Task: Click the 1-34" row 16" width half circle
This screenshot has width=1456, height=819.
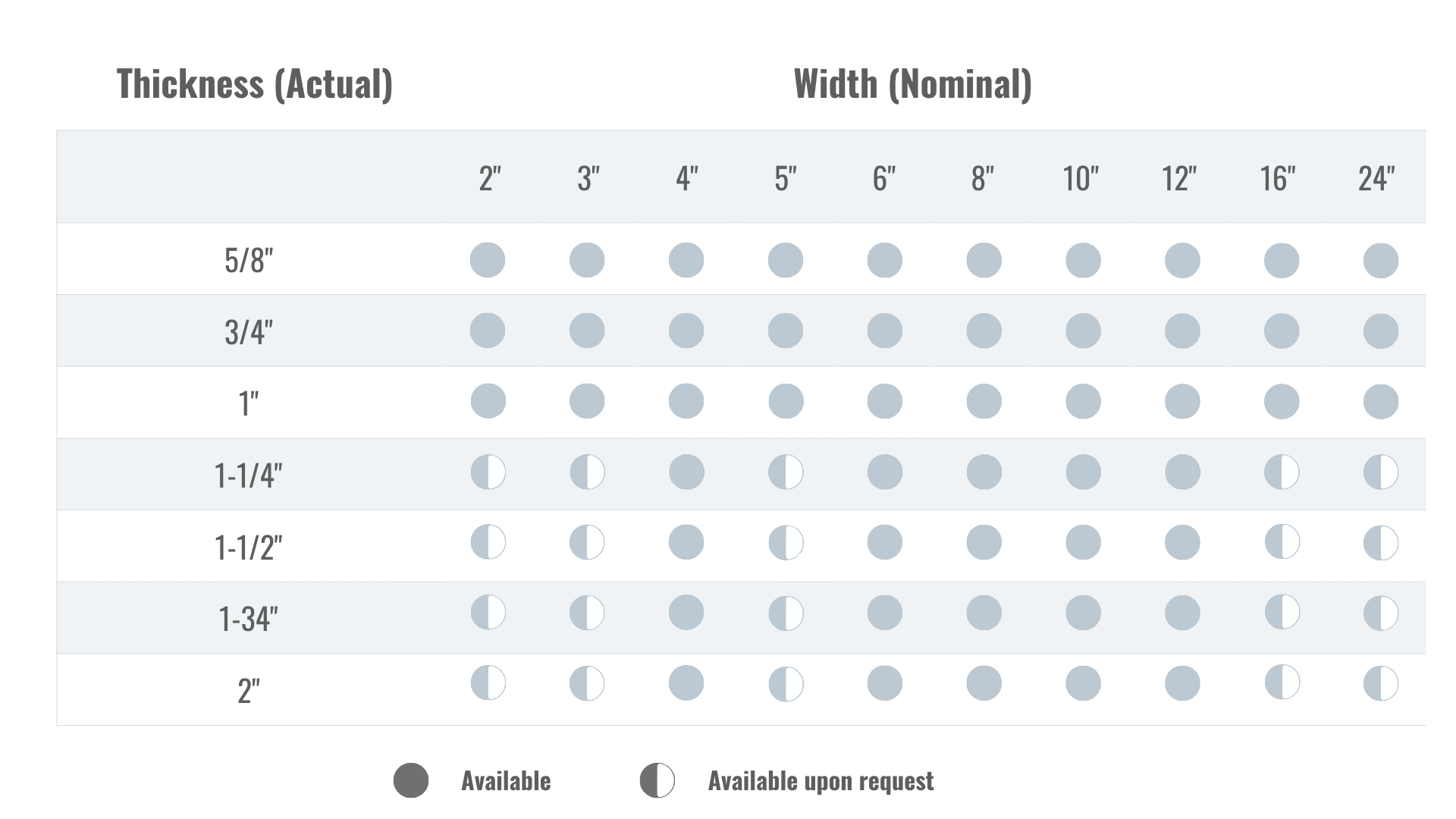Action: [x=1282, y=613]
